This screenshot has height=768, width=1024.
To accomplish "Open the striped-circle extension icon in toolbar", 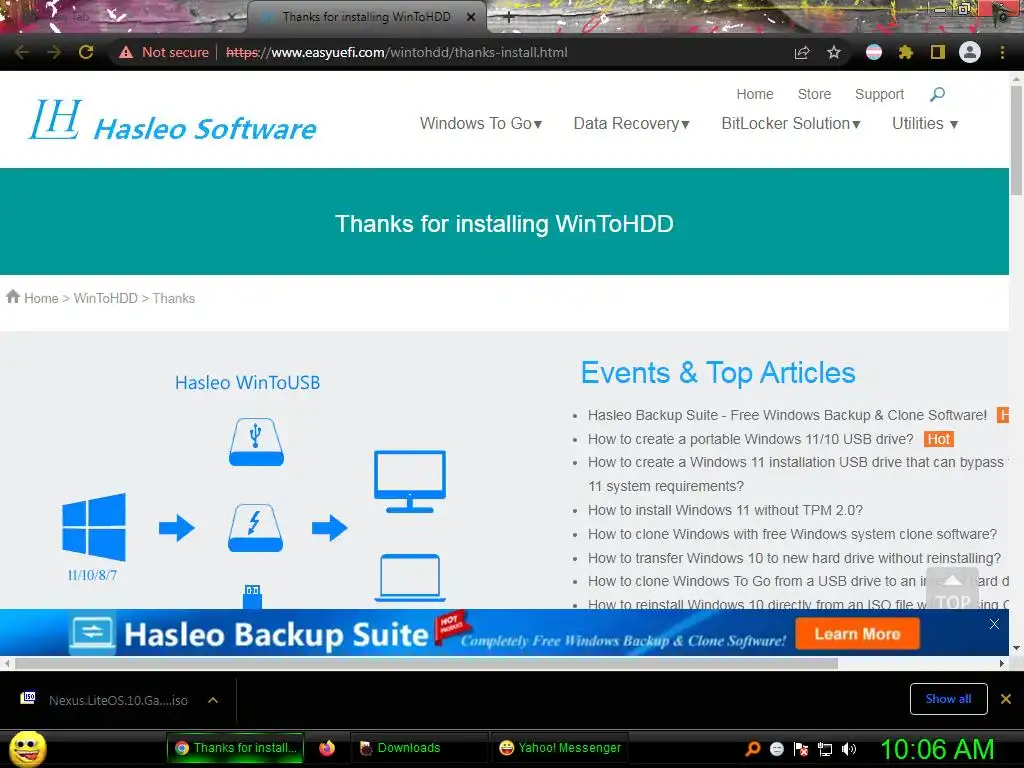I will click(x=874, y=52).
